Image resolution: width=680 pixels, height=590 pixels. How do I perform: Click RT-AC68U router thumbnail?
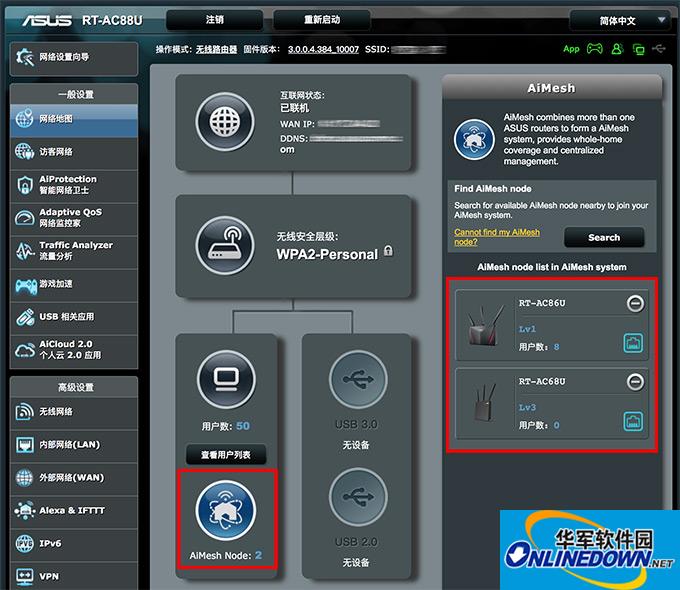(x=484, y=402)
